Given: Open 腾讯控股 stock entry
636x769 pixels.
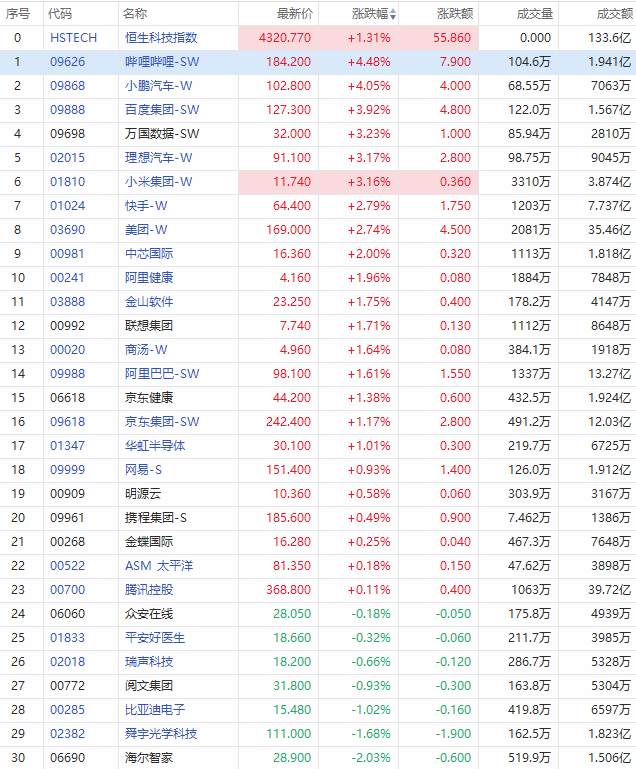Looking at the screenshot, I should pos(149,590).
